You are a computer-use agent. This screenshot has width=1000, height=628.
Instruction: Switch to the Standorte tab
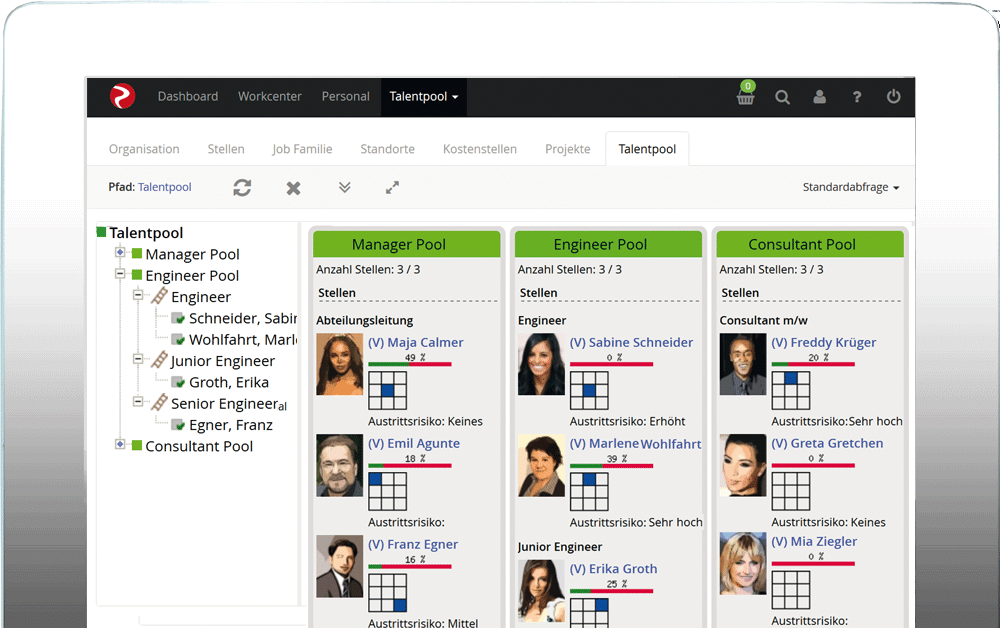(387, 149)
